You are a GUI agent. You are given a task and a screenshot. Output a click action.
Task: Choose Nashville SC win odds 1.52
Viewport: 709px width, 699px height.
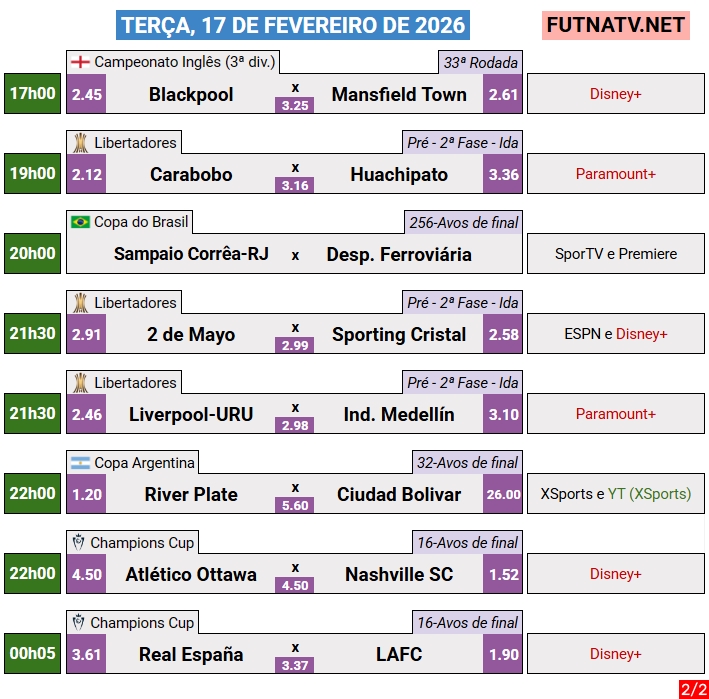pos(503,574)
